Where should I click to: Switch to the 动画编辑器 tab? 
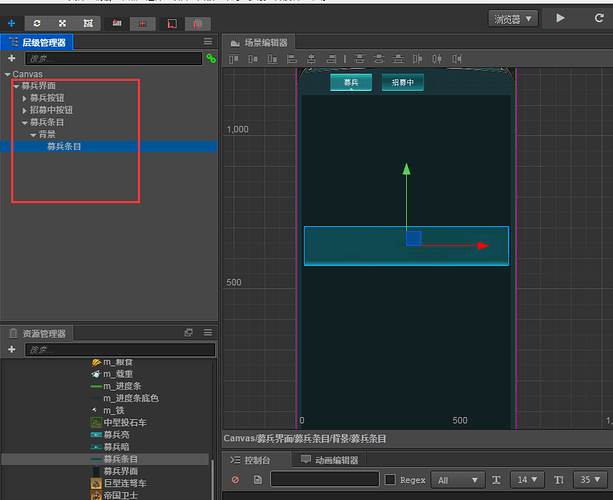pyautogui.click(x=329, y=460)
